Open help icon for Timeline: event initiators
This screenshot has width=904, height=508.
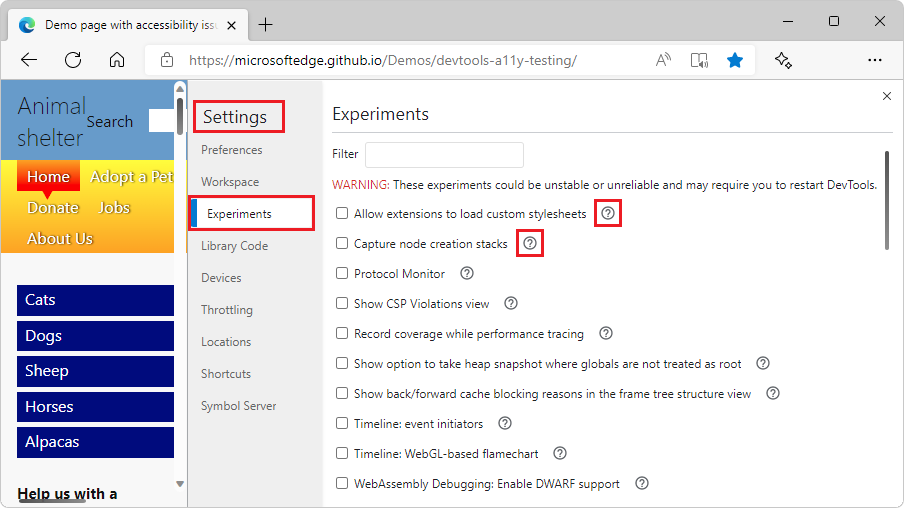[x=504, y=423]
